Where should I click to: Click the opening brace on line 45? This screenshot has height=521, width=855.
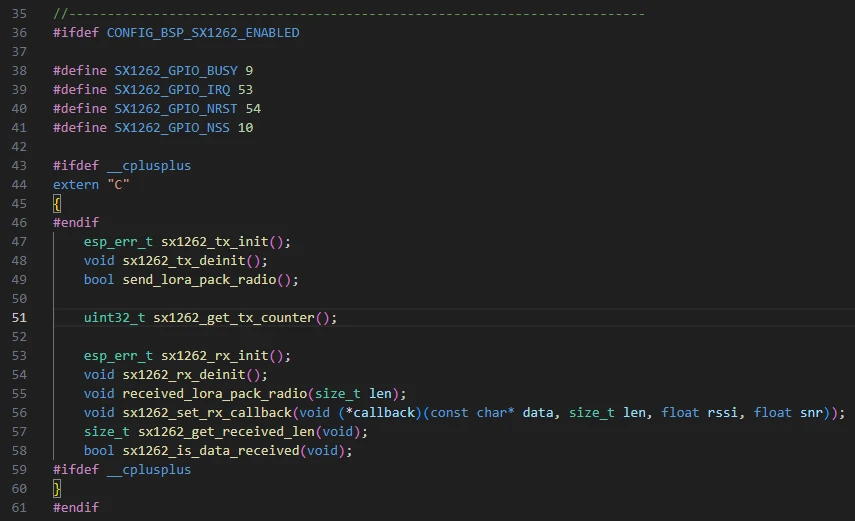pos(57,204)
